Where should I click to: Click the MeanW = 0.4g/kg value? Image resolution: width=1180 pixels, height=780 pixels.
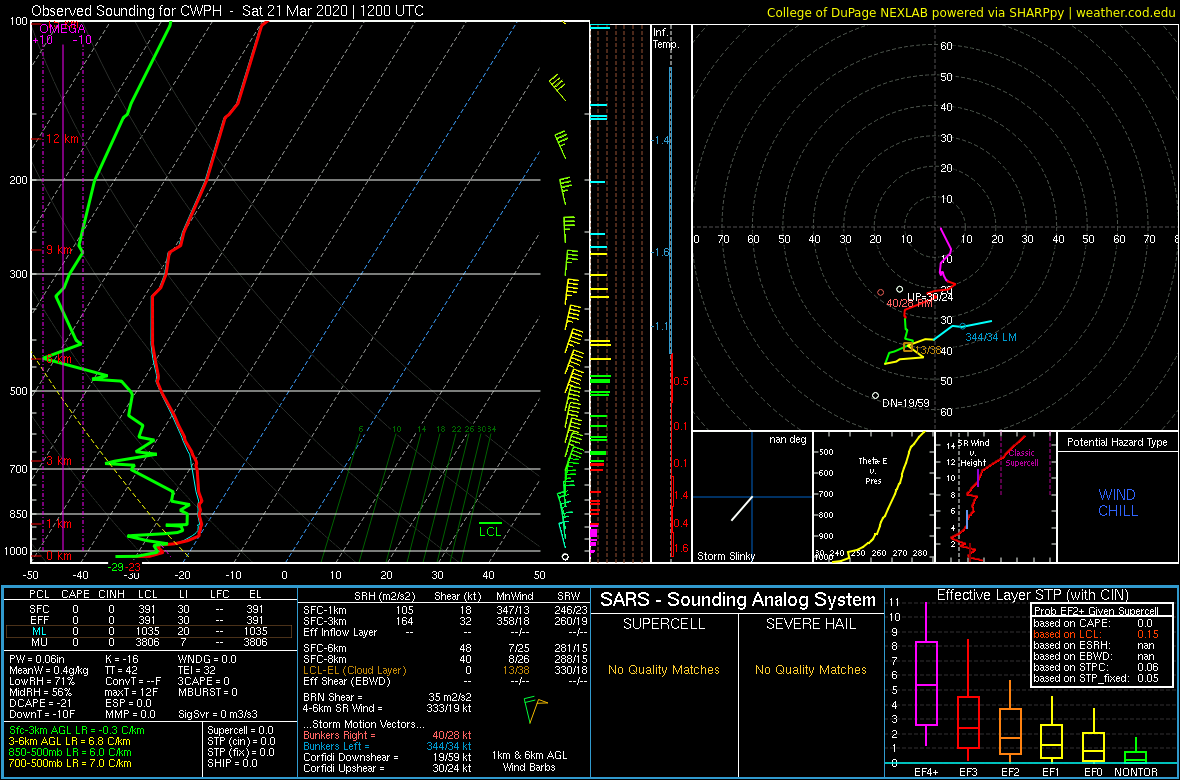click(x=47, y=670)
